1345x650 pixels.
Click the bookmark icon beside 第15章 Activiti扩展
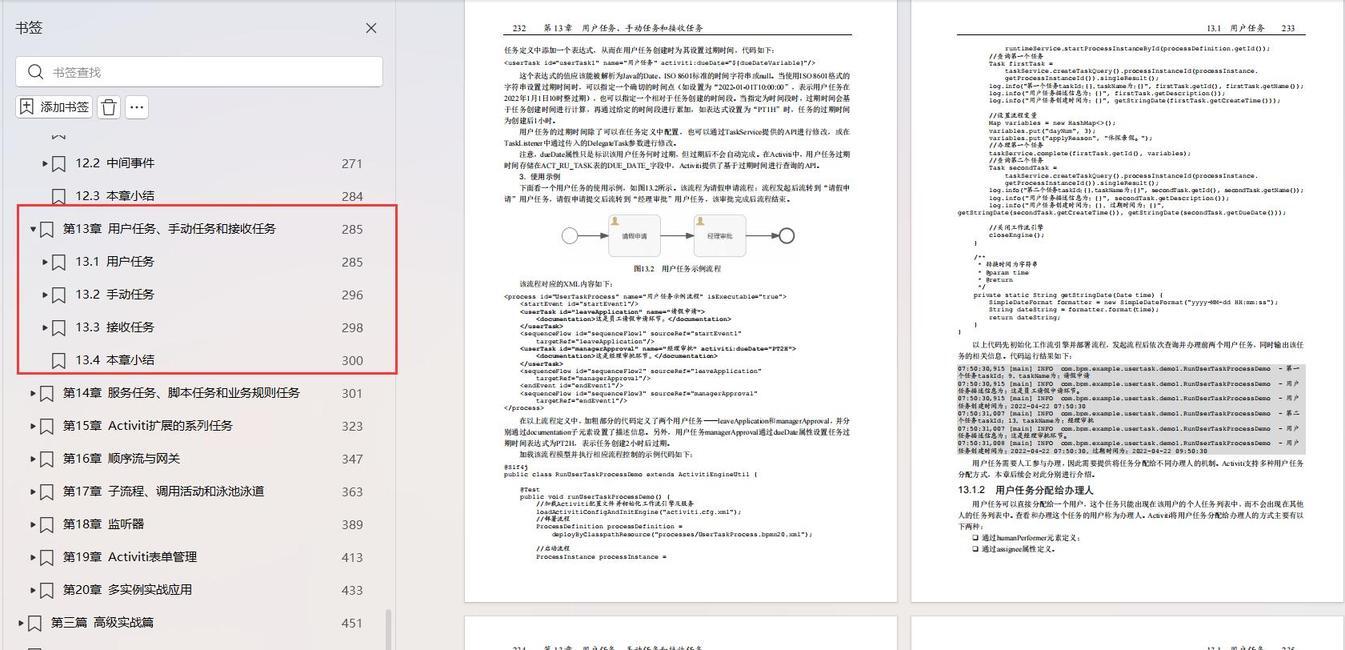(x=47, y=426)
